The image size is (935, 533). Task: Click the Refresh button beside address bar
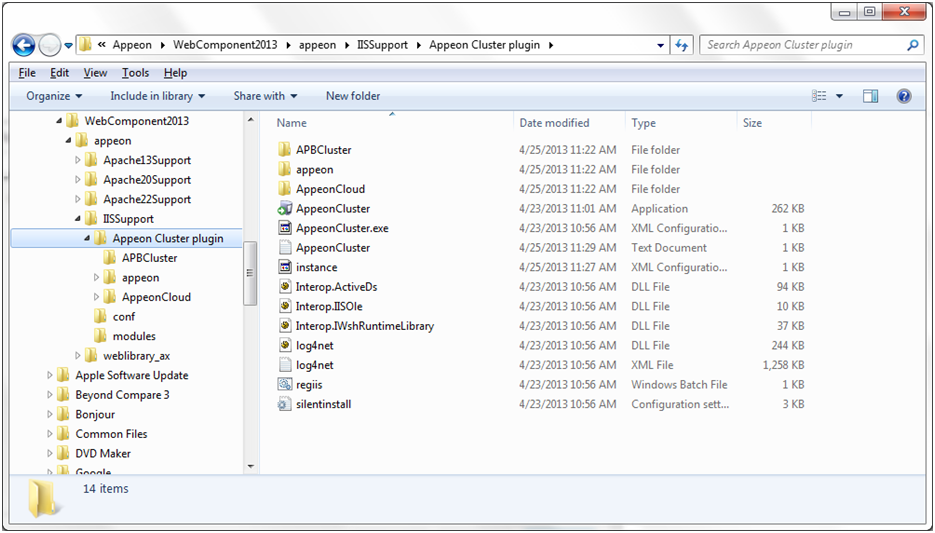[x=682, y=45]
